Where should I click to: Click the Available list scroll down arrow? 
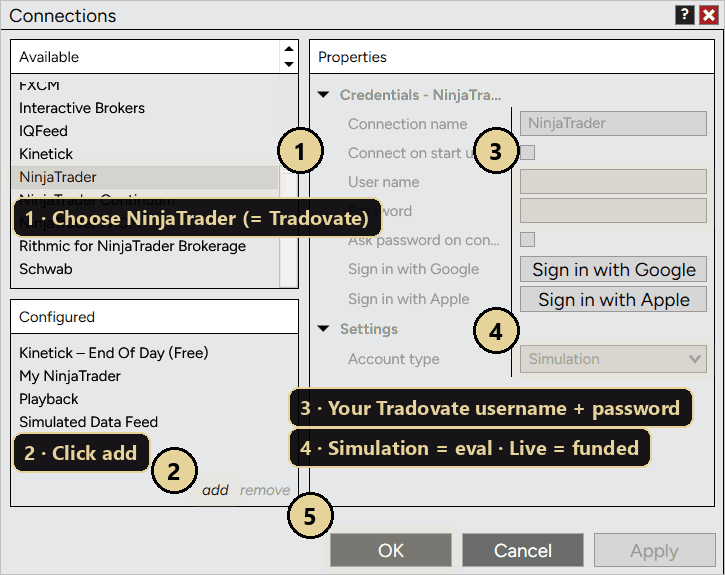289,64
